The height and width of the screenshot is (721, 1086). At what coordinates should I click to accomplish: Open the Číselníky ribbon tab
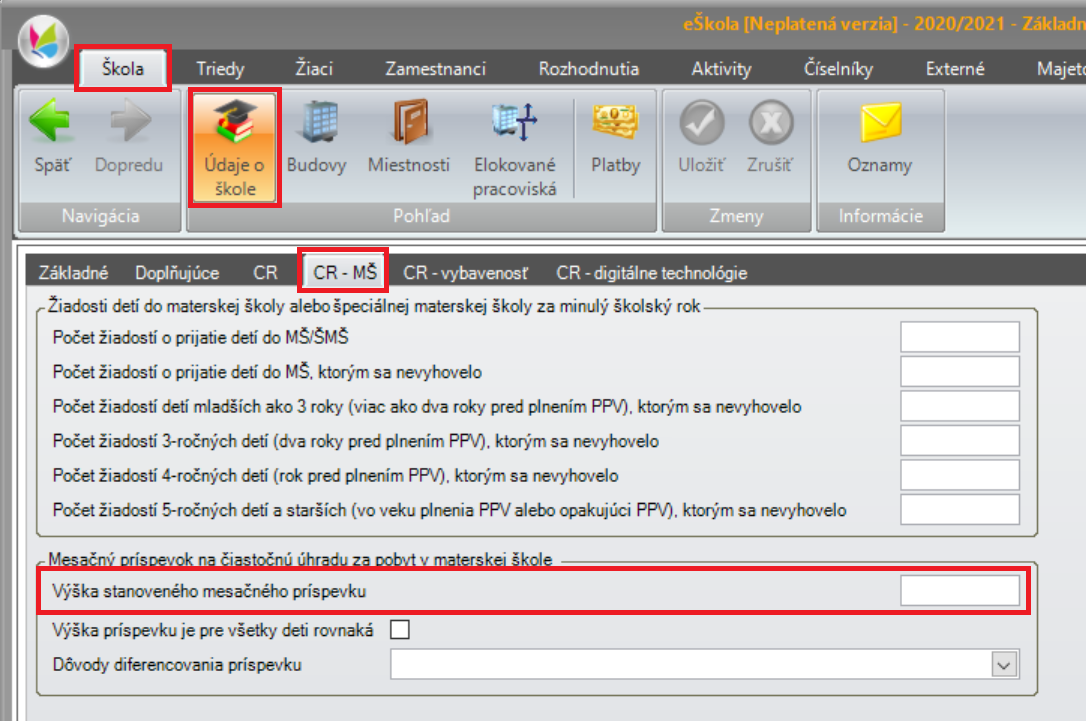(x=838, y=69)
